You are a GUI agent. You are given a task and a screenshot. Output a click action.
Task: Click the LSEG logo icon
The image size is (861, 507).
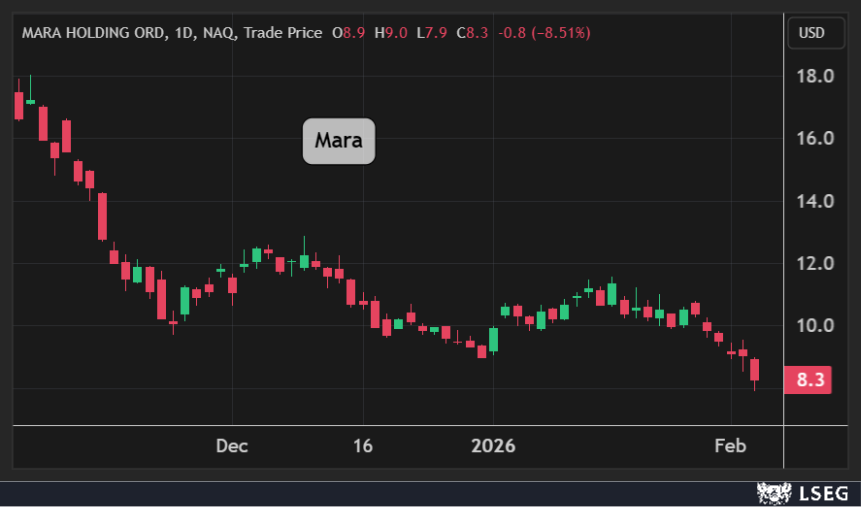pos(774,493)
